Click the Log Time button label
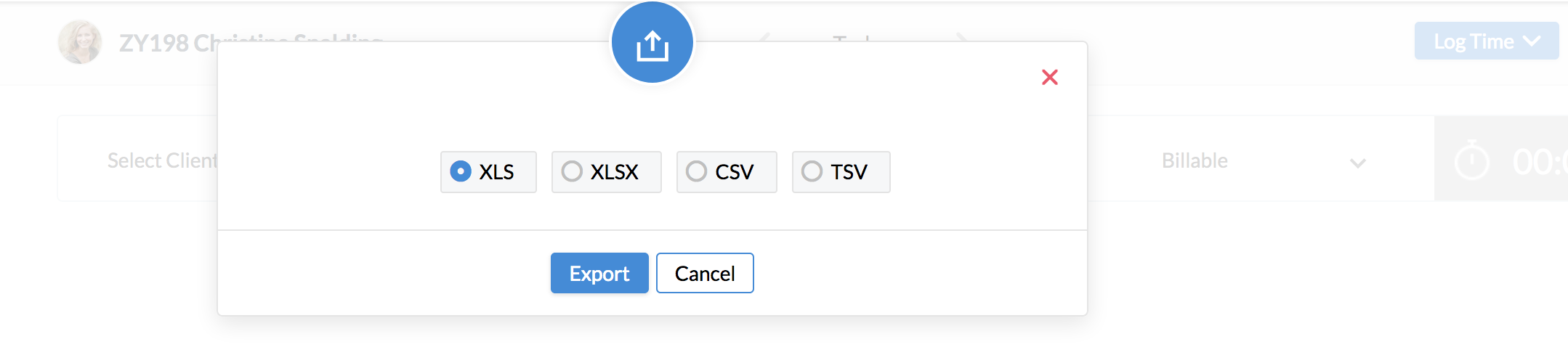 [1473, 41]
